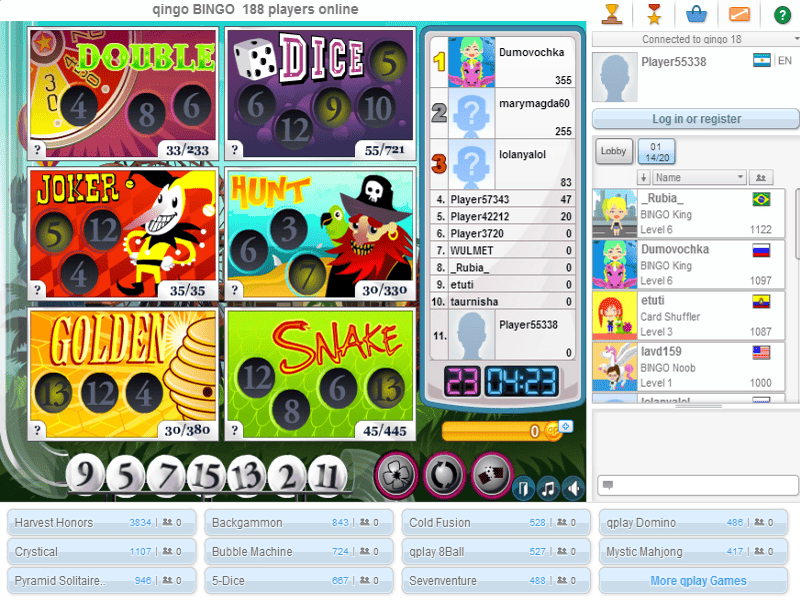Click help question mark on Hunt card

coord(234,290)
